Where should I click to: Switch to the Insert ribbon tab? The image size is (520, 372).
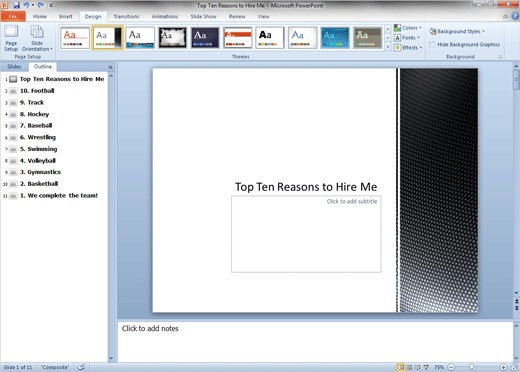[x=66, y=16]
